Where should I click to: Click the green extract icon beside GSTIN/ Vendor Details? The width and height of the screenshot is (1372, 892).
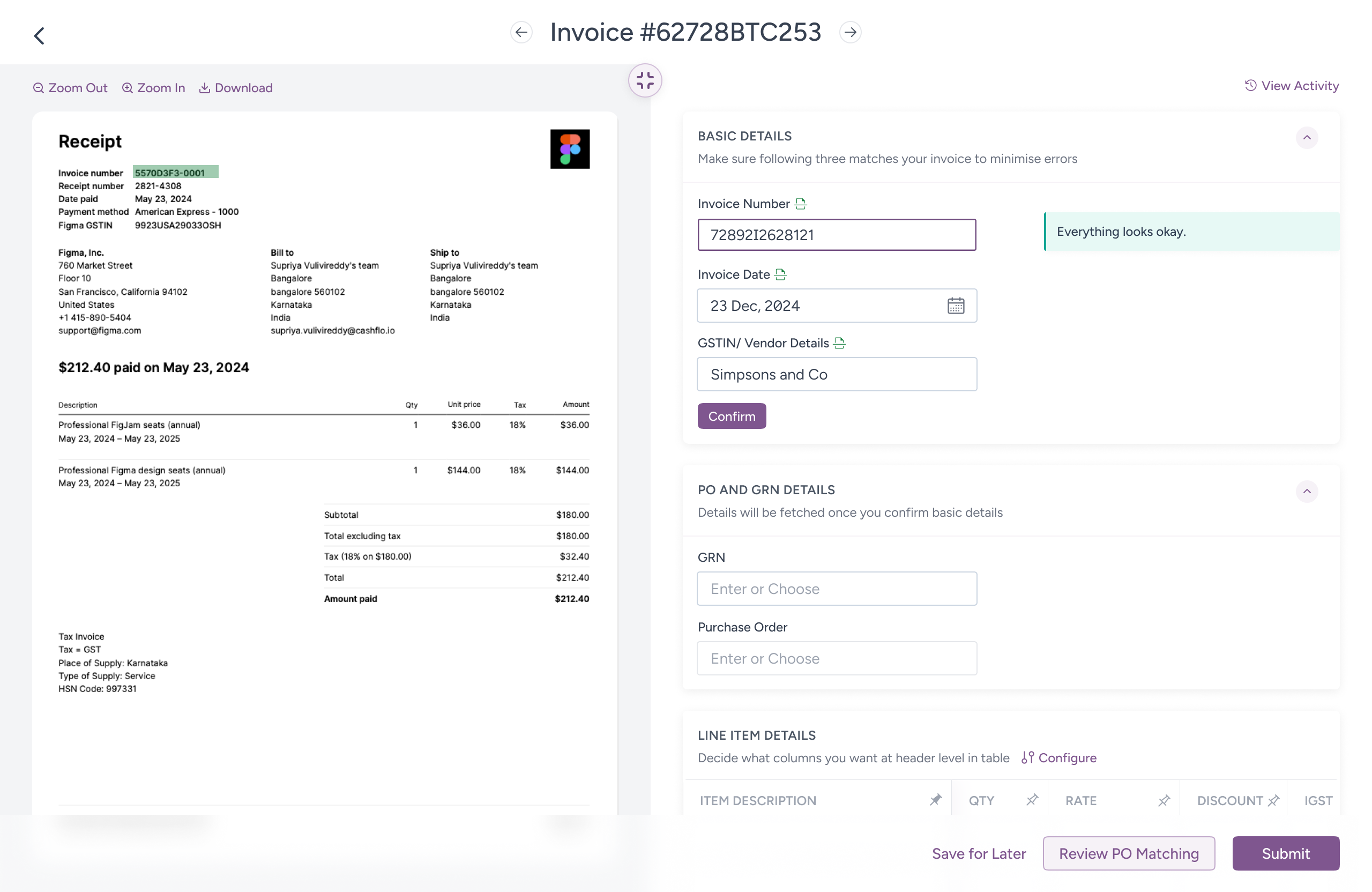tap(839, 343)
